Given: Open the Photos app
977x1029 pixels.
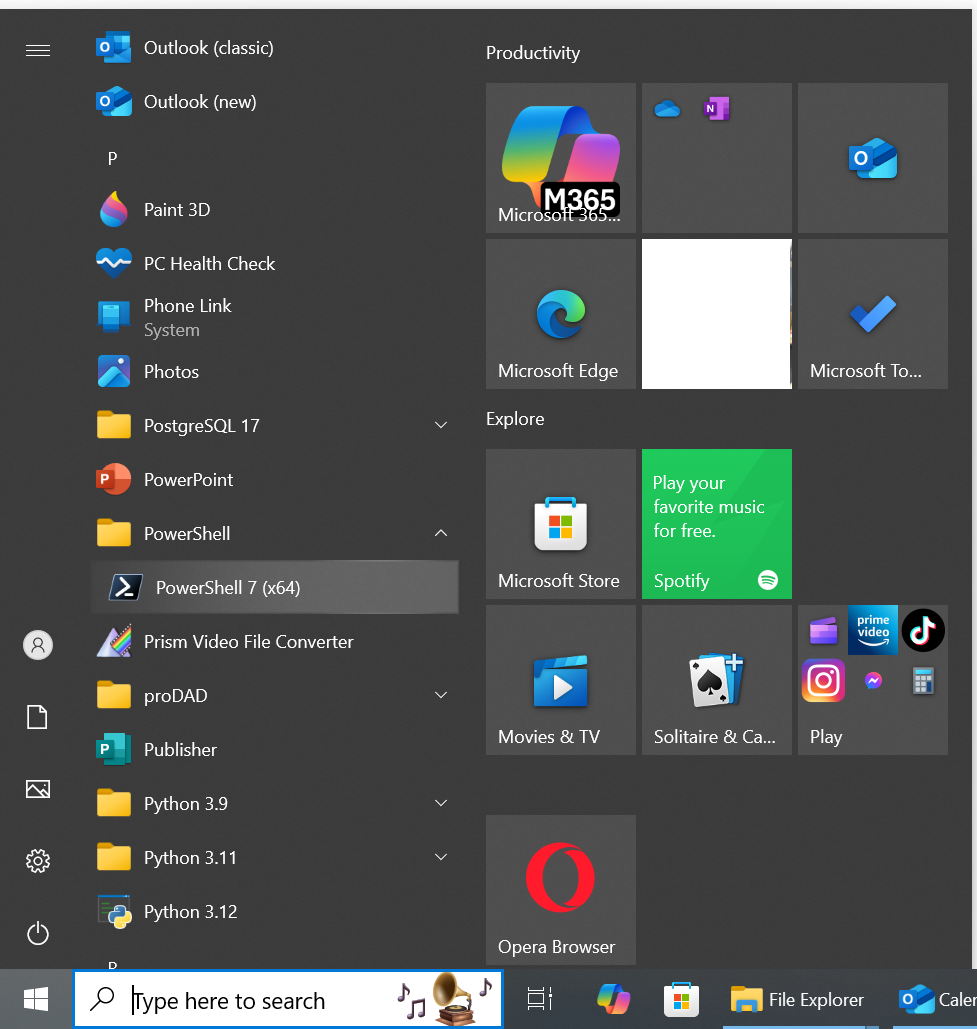Looking at the screenshot, I should tap(274, 371).
